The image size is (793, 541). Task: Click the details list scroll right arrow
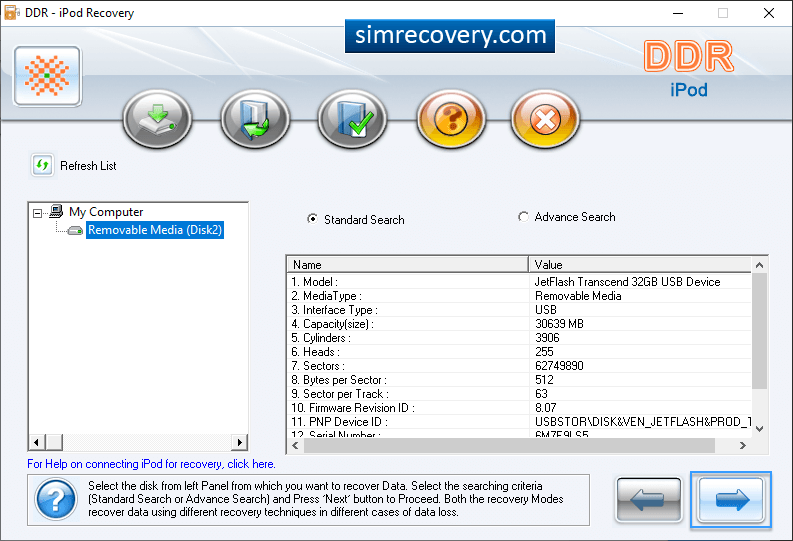coord(742,445)
